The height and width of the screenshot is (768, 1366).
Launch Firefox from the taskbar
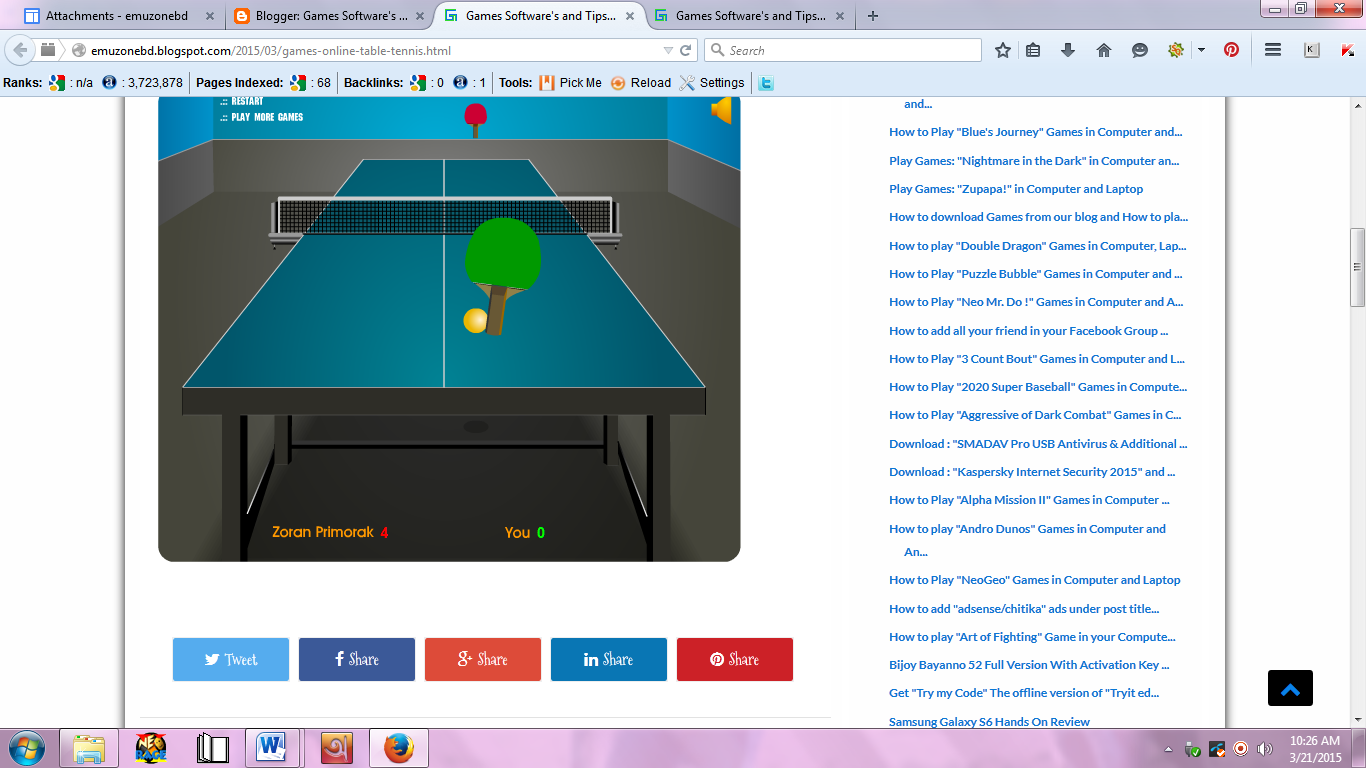397,747
